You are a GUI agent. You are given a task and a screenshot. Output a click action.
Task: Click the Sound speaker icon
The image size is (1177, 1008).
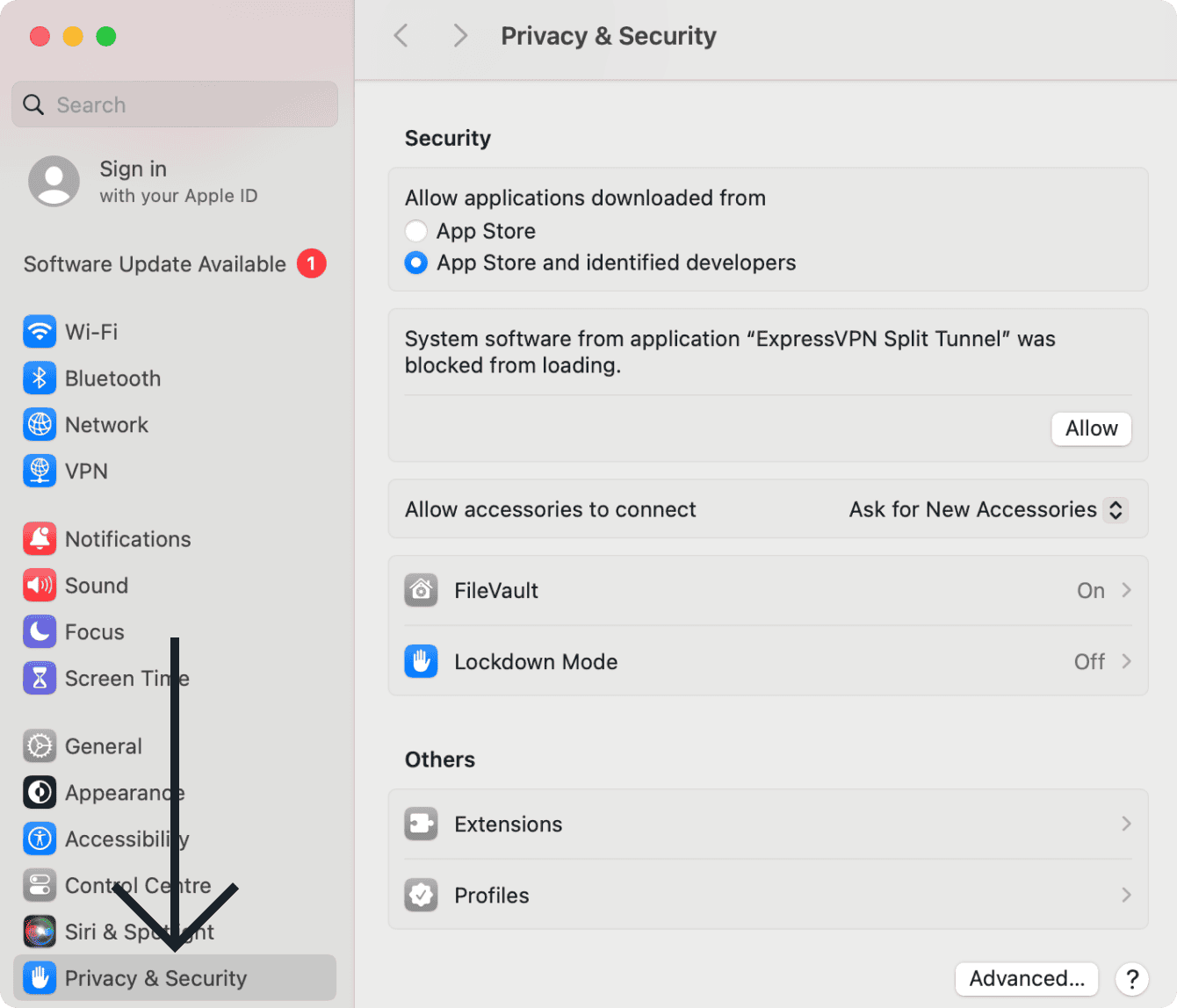click(x=40, y=586)
